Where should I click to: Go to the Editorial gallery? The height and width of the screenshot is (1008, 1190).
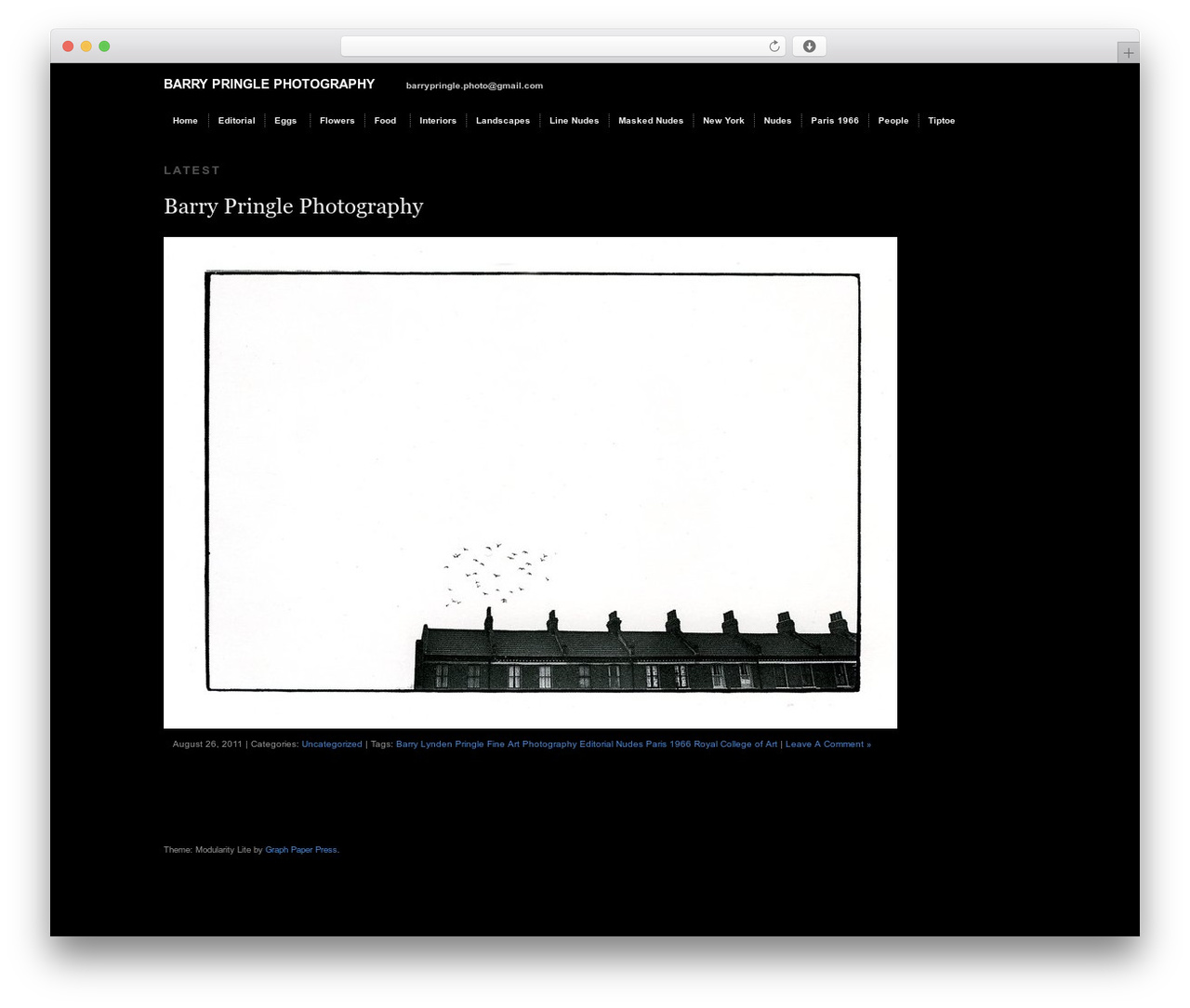coord(236,121)
